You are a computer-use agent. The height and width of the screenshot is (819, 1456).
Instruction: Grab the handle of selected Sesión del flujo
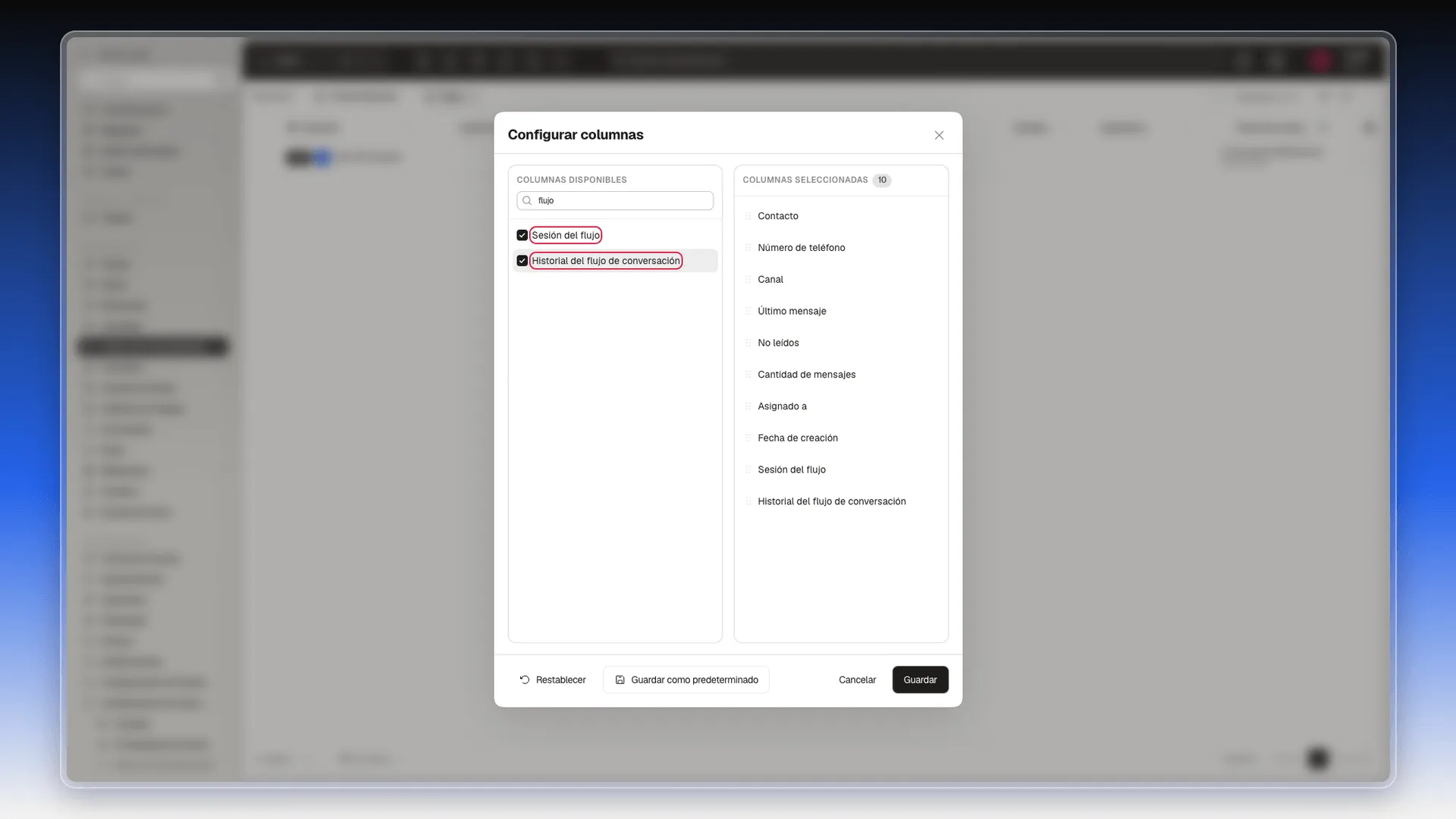(x=748, y=470)
